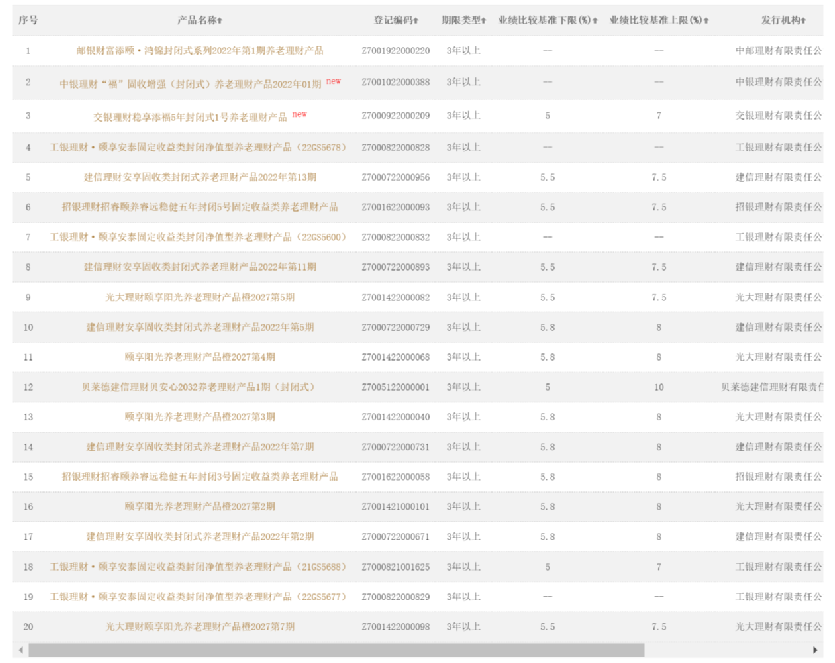
Task: Click the sort arrow beside 产品名称 header
Action: pyautogui.click(x=219, y=21)
